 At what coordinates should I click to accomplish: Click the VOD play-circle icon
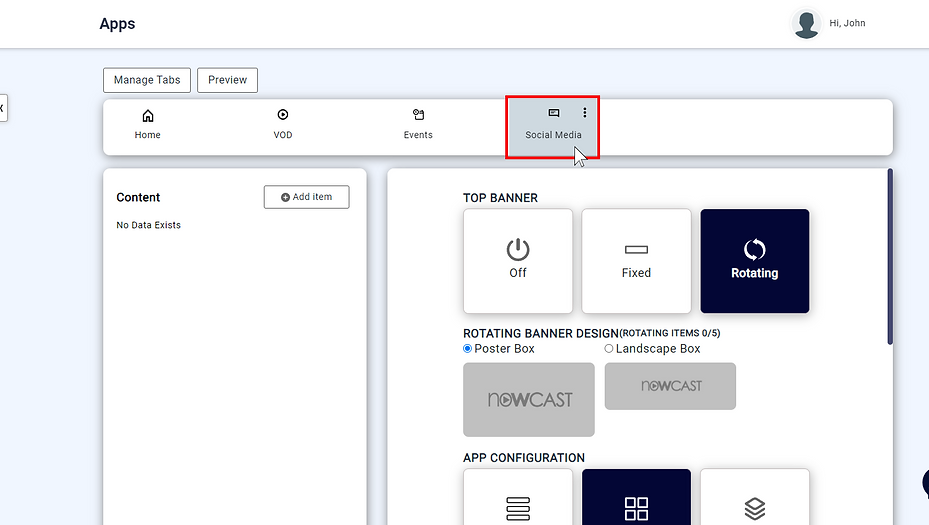(283, 114)
